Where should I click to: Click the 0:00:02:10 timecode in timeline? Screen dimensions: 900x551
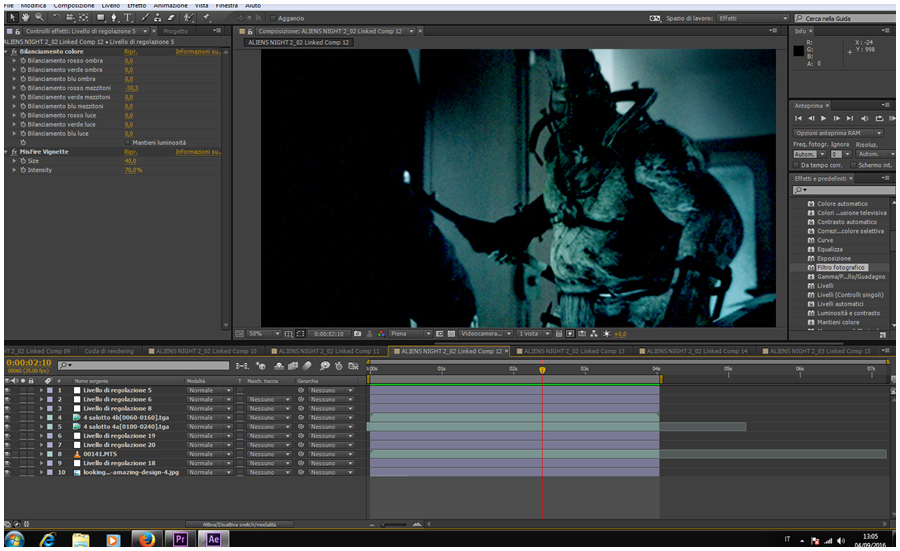click(29, 363)
